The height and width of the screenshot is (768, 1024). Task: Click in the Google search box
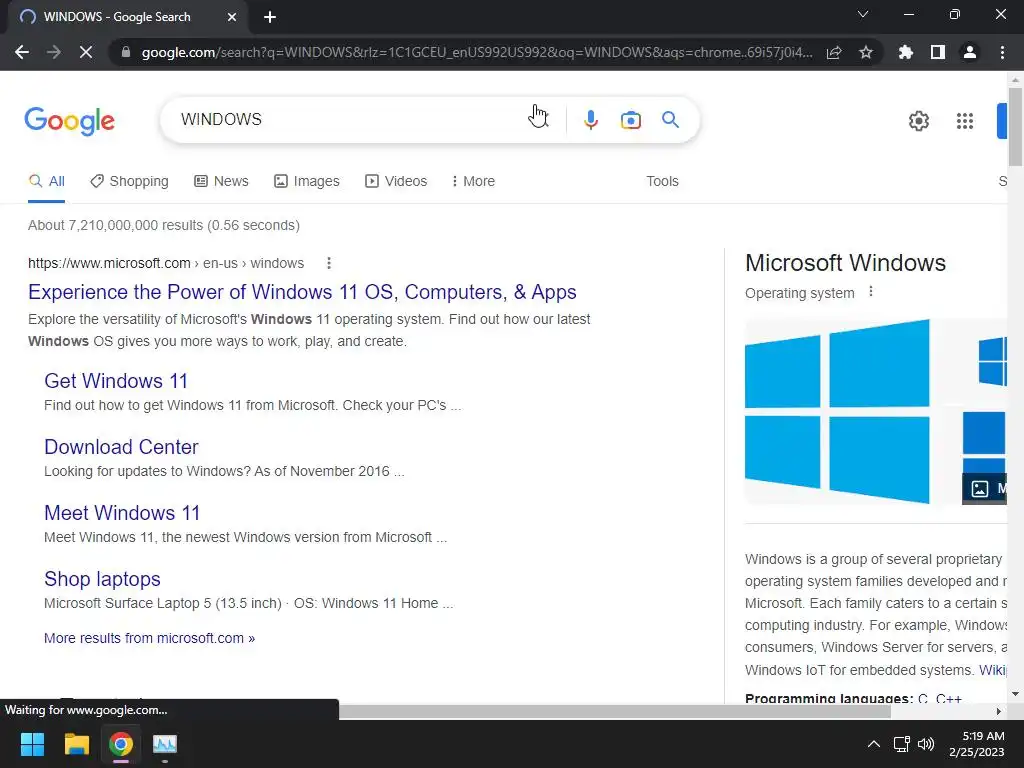353,120
